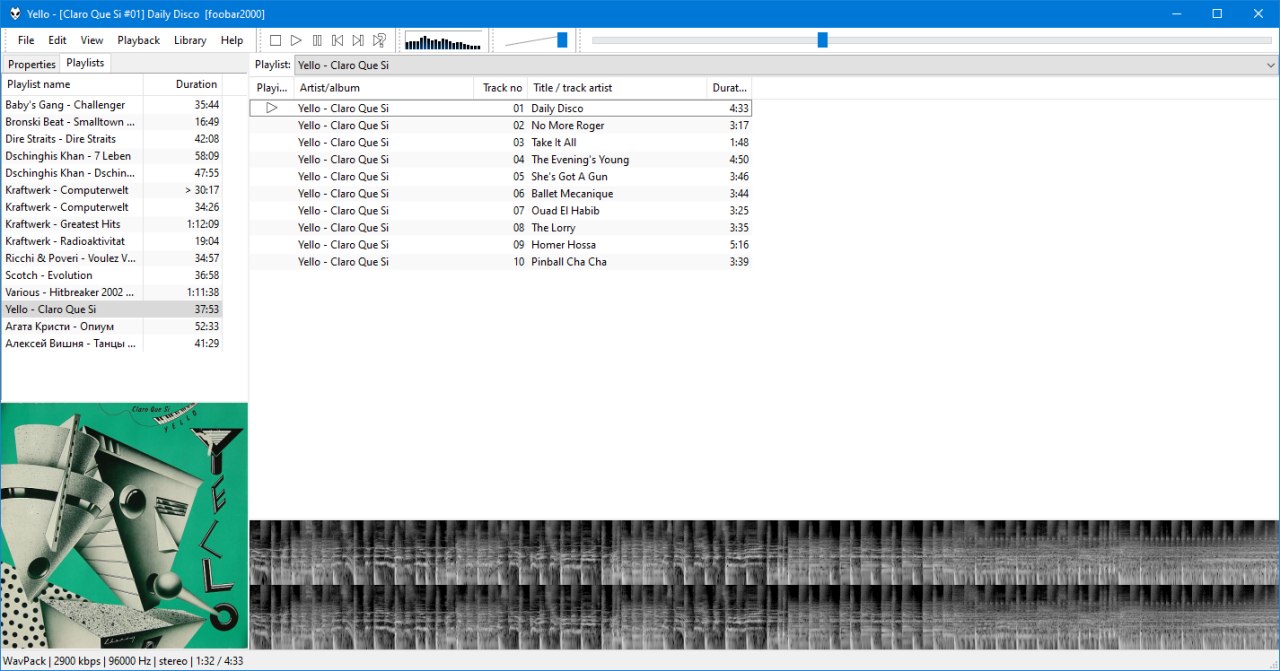1280x671 pixels.
Task: Select track Ouad El Habib
Action: [x=500, y=210]
